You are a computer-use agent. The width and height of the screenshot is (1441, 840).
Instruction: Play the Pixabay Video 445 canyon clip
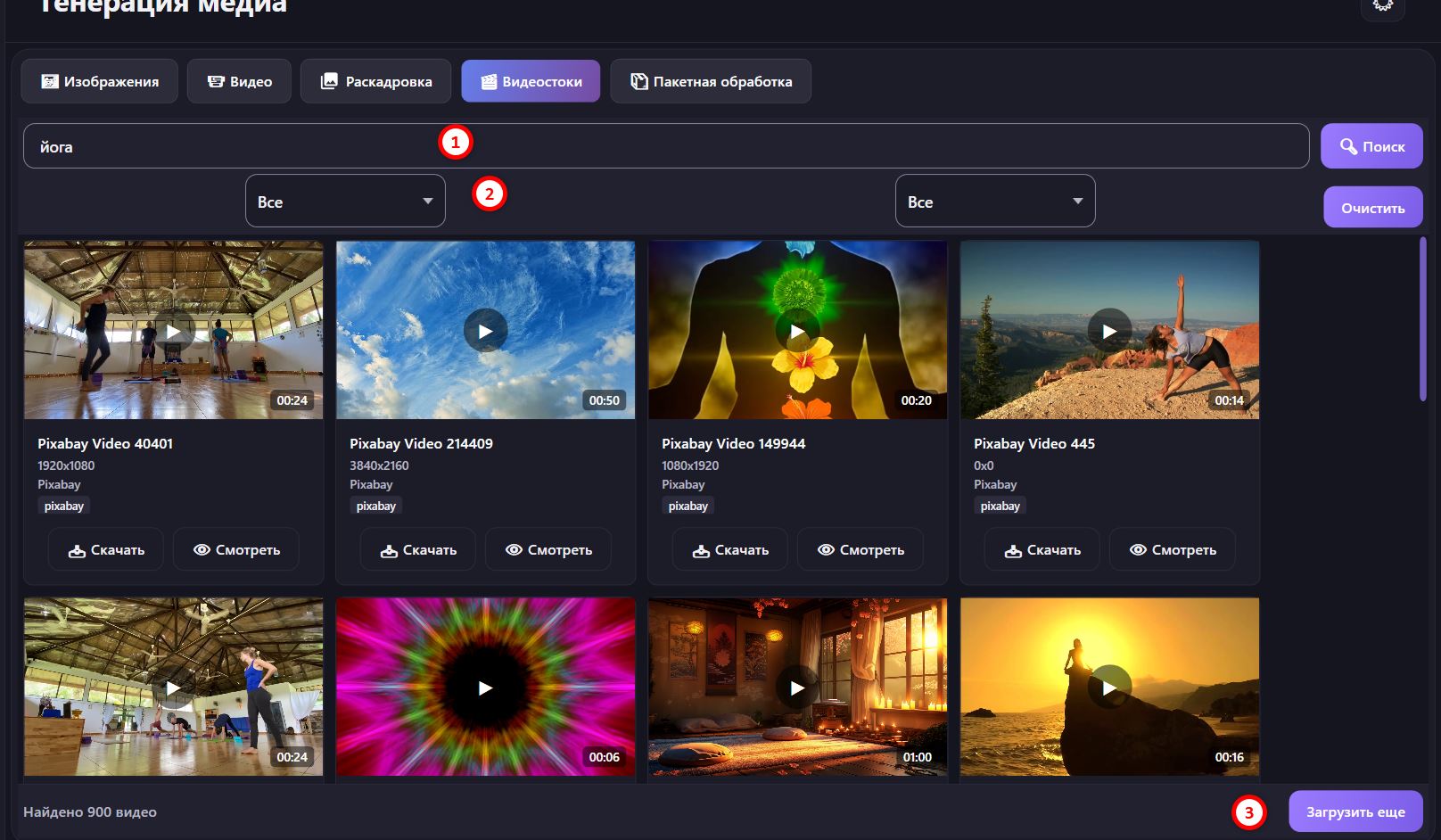click(1110, 331)
